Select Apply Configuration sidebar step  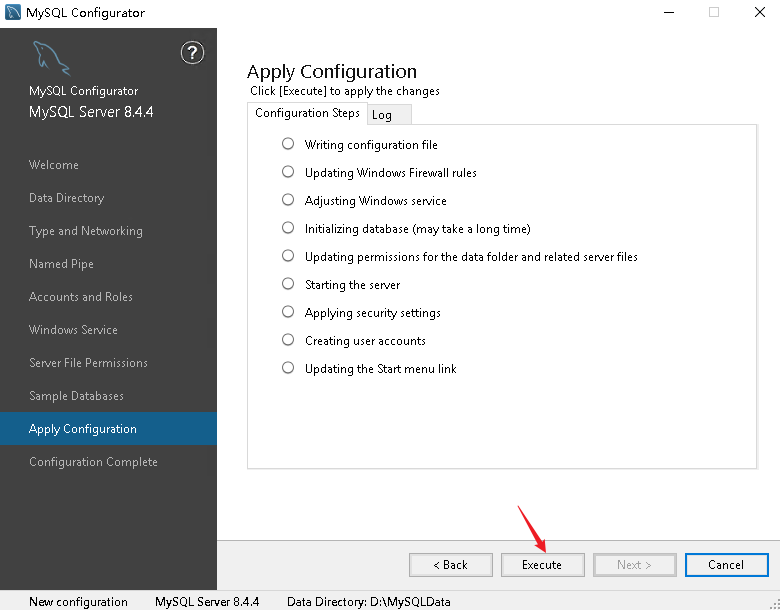click(x=108, y=428)
